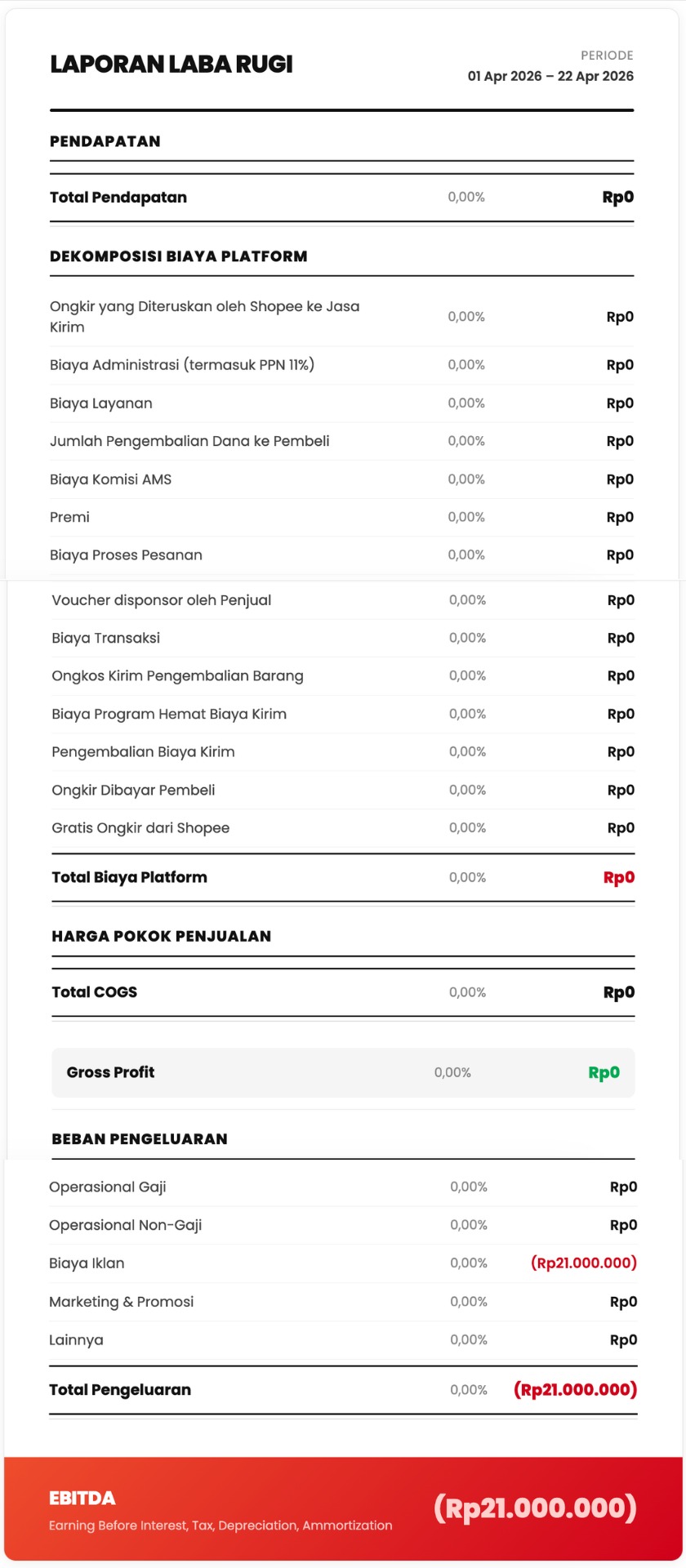This screenshot has height=1568, width=686.
Task: Click the EBITDA heading in red banner
Action: [x=82, y=1498]
